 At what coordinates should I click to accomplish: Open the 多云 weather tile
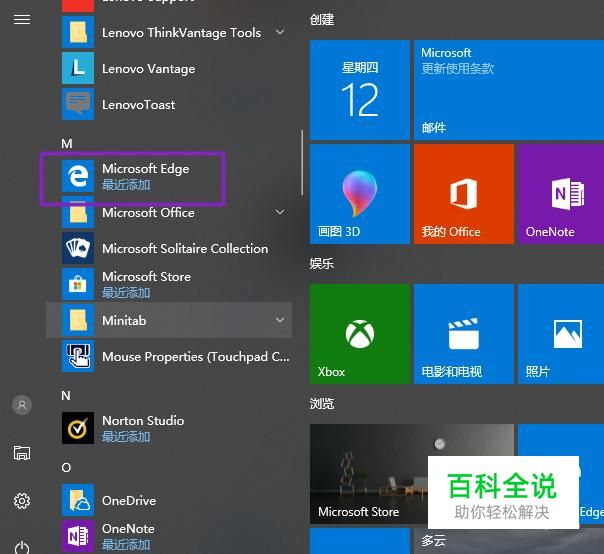point(509,541)
